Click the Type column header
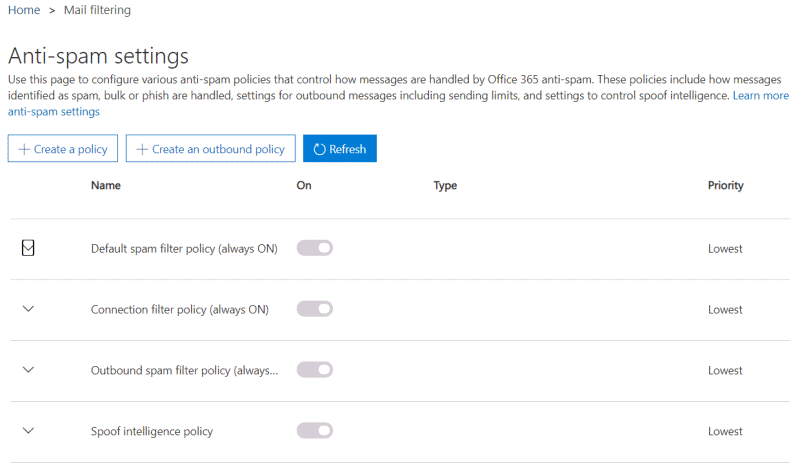Screen dimensions: 790x471 (445, 185)
